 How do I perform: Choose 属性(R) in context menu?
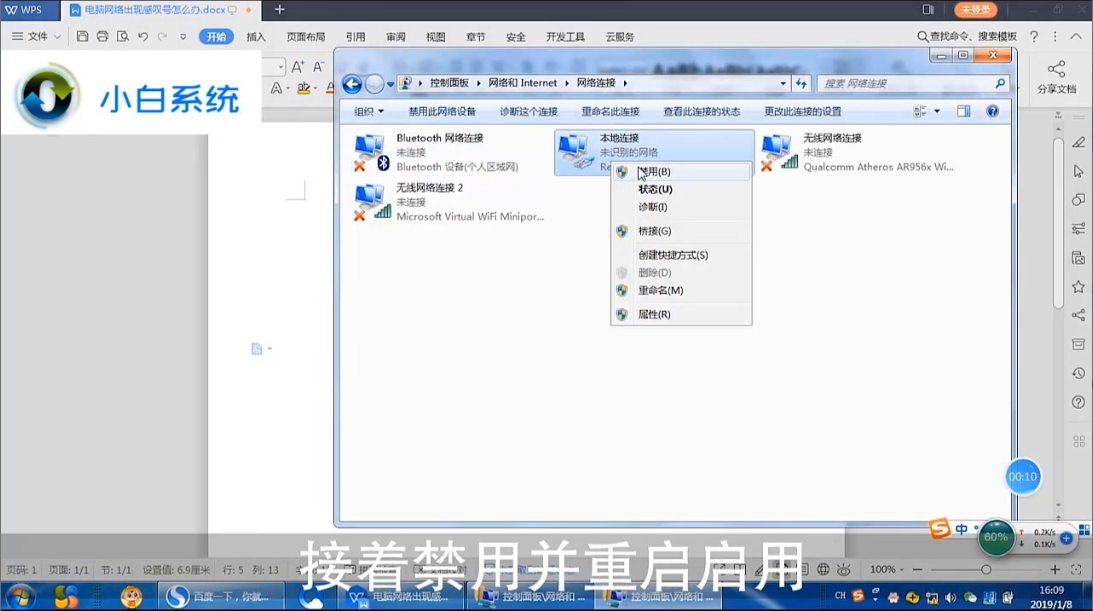point(681,314)
